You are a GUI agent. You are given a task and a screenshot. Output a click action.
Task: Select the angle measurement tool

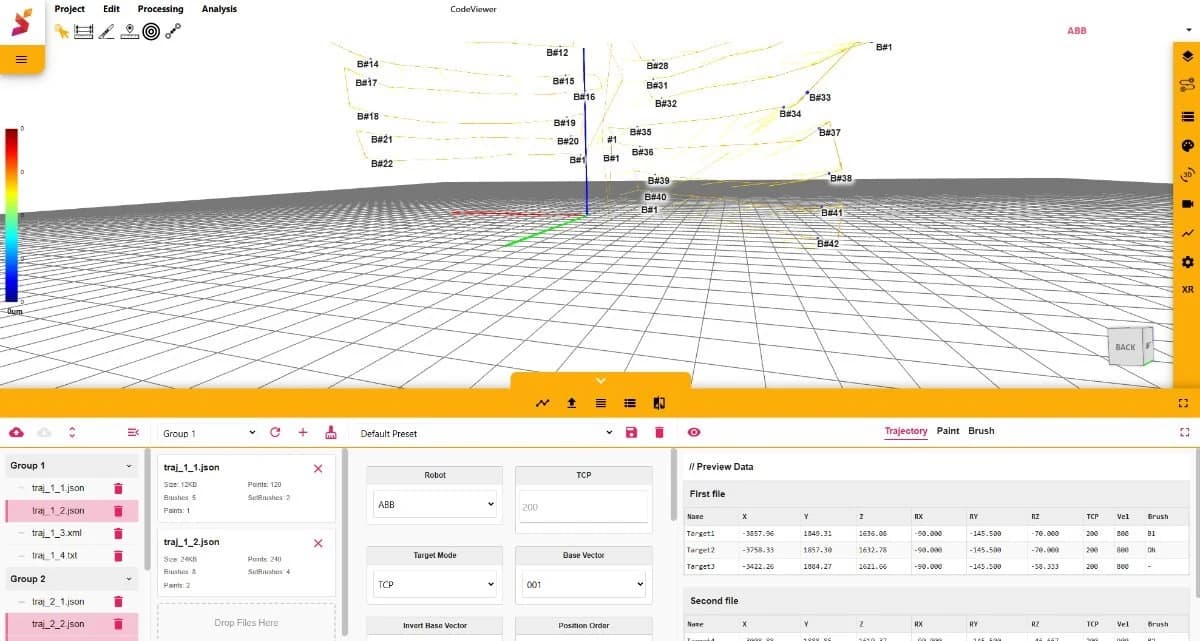(106, 31)
